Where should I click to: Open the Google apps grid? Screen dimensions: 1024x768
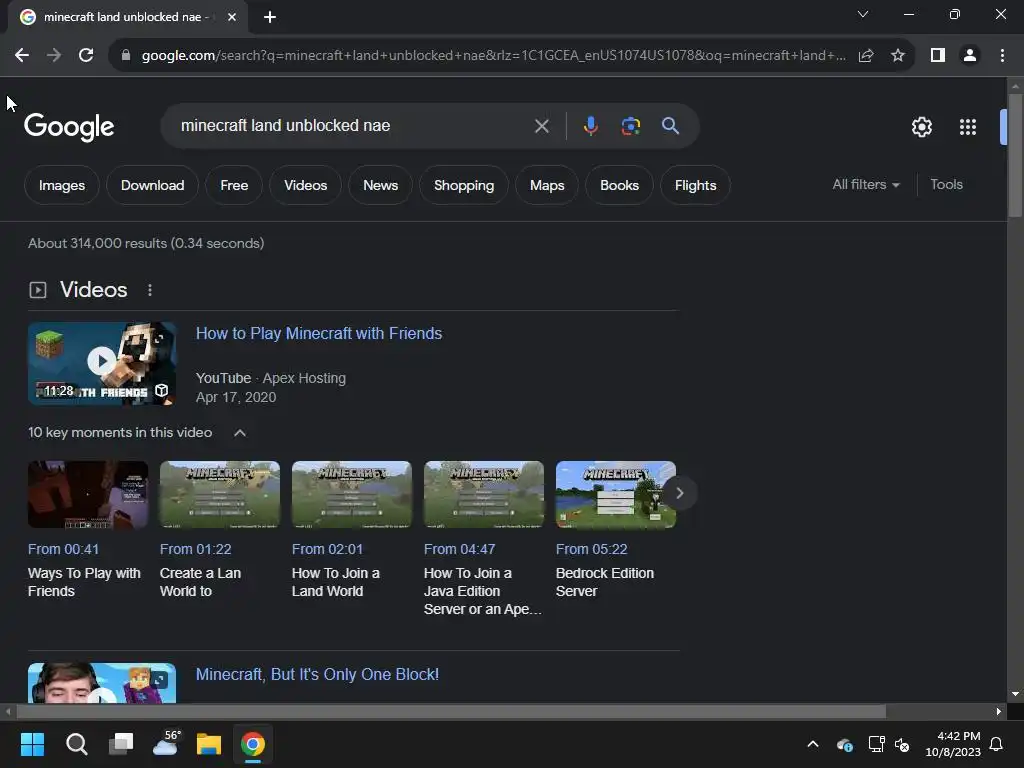pos(968,127)
